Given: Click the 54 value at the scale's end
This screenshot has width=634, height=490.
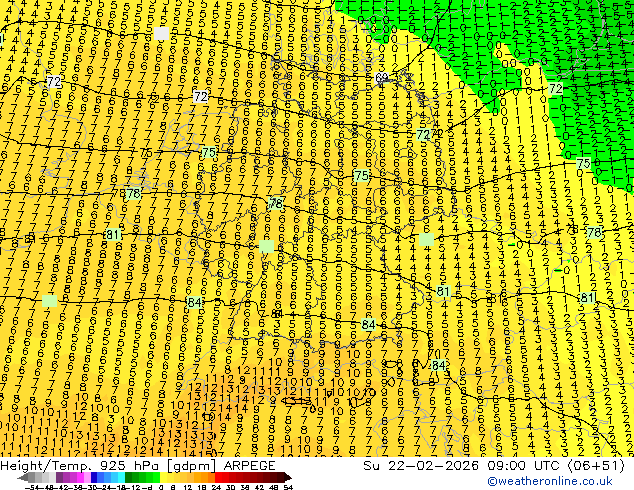Looking at the screenshot, I should 288,487.
